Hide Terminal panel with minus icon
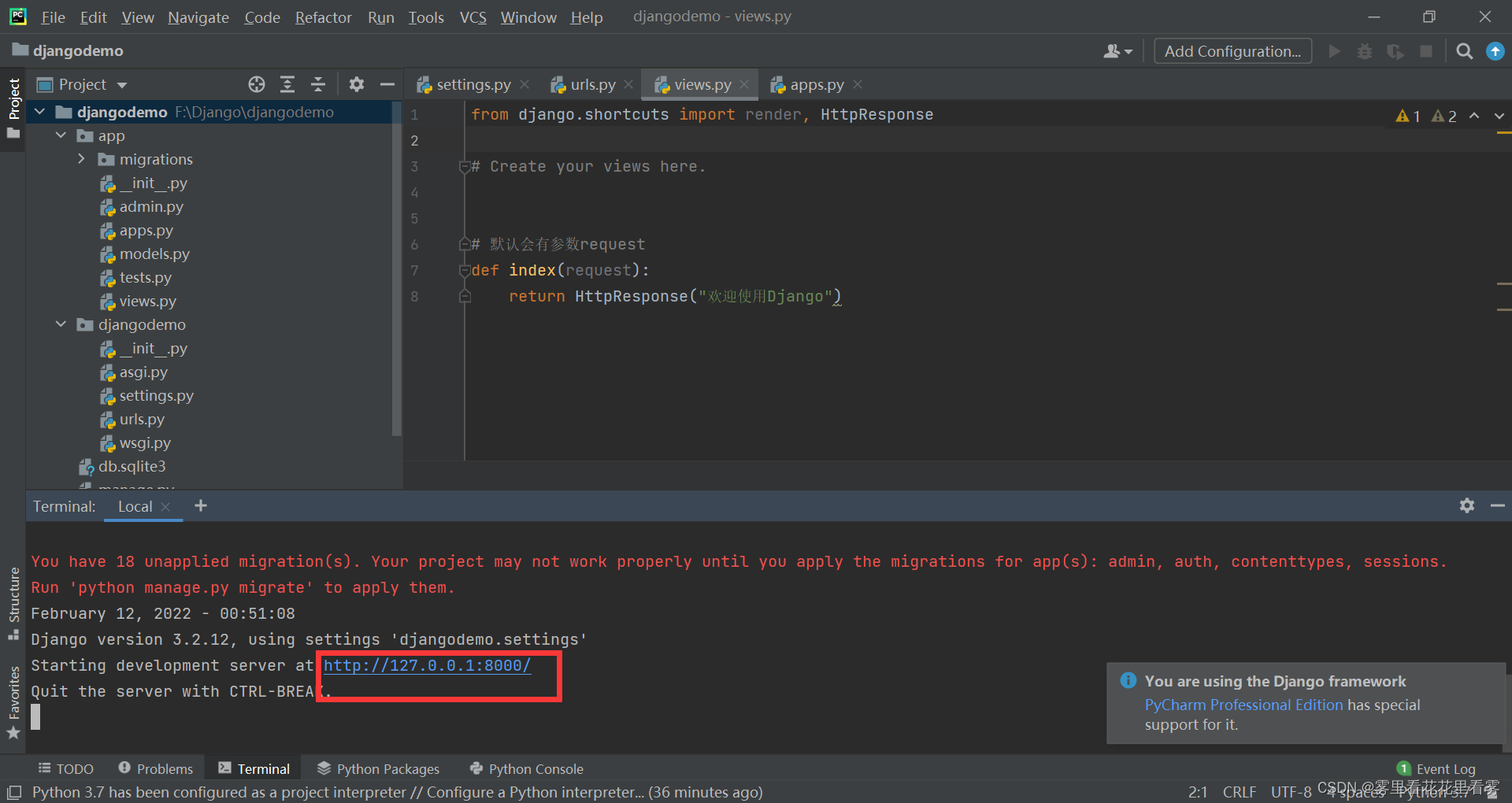This screenshot has width=1512, height=803. coord(1497,505)
